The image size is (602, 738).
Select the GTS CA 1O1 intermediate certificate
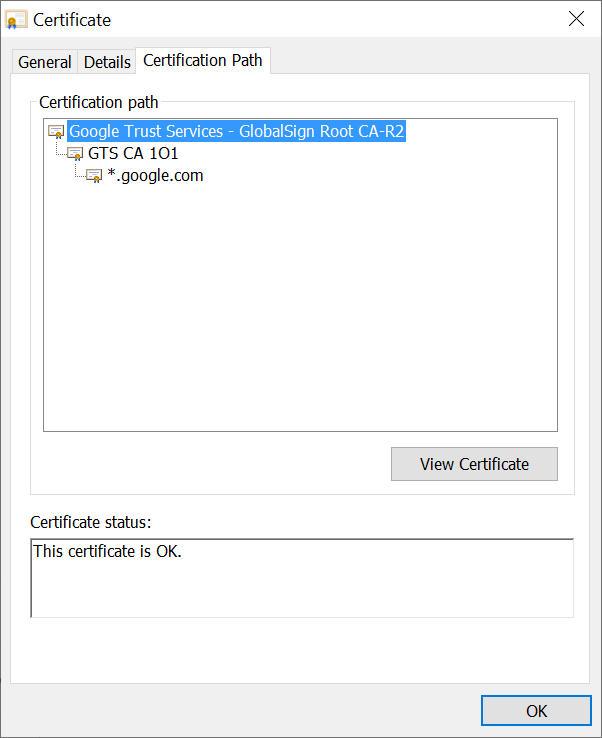133,153
